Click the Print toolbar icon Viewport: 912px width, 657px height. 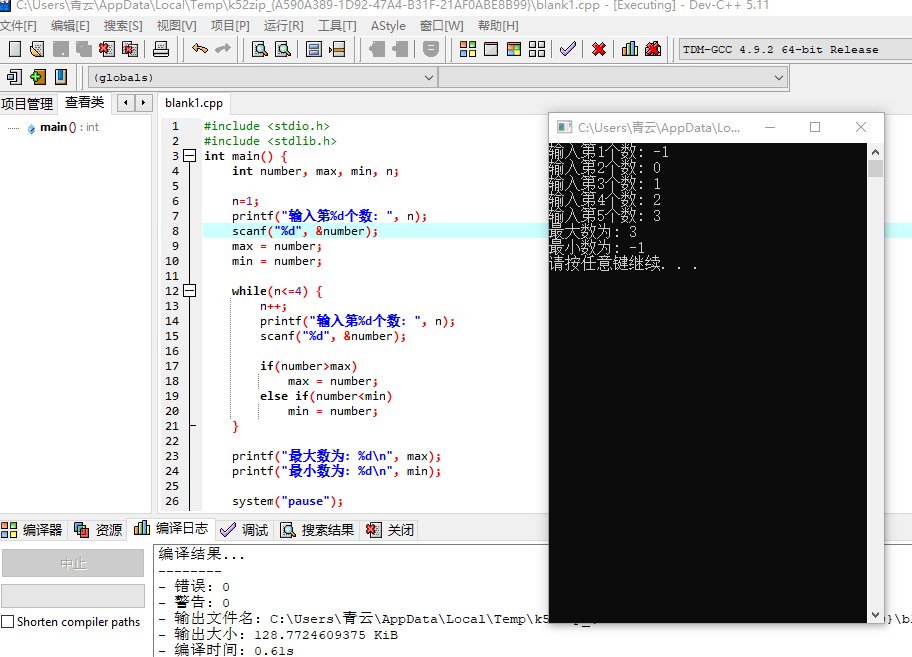coord(160,49)
